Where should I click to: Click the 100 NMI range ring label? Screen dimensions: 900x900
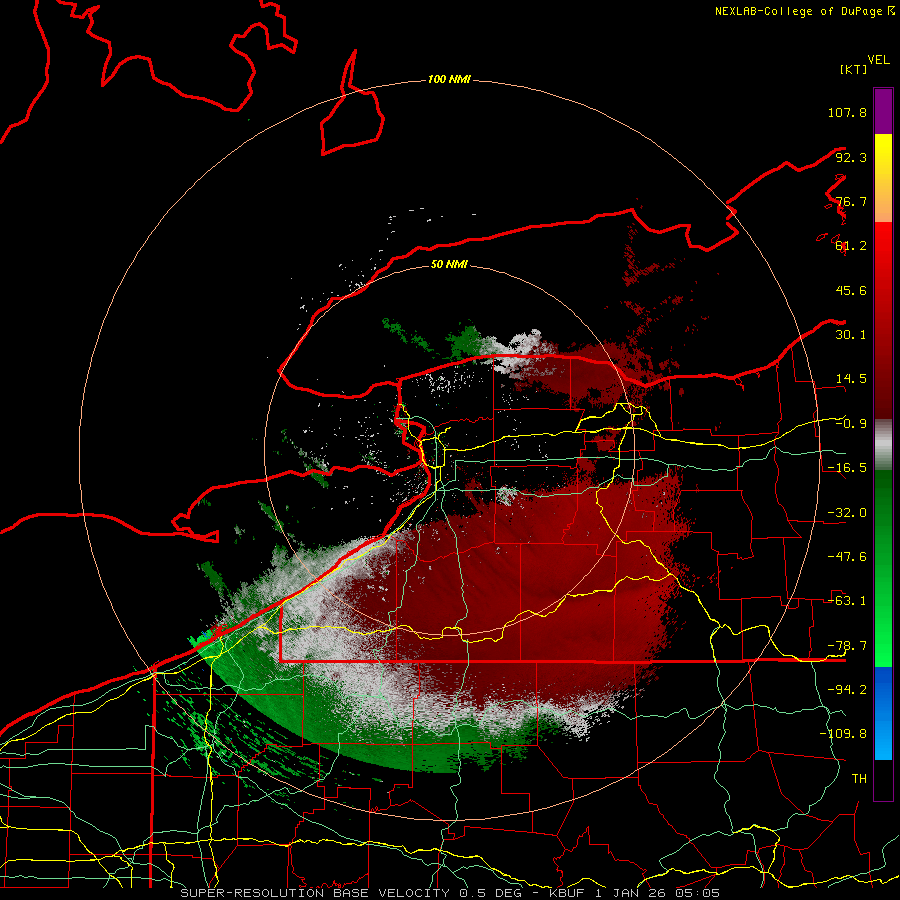[449, 79]
